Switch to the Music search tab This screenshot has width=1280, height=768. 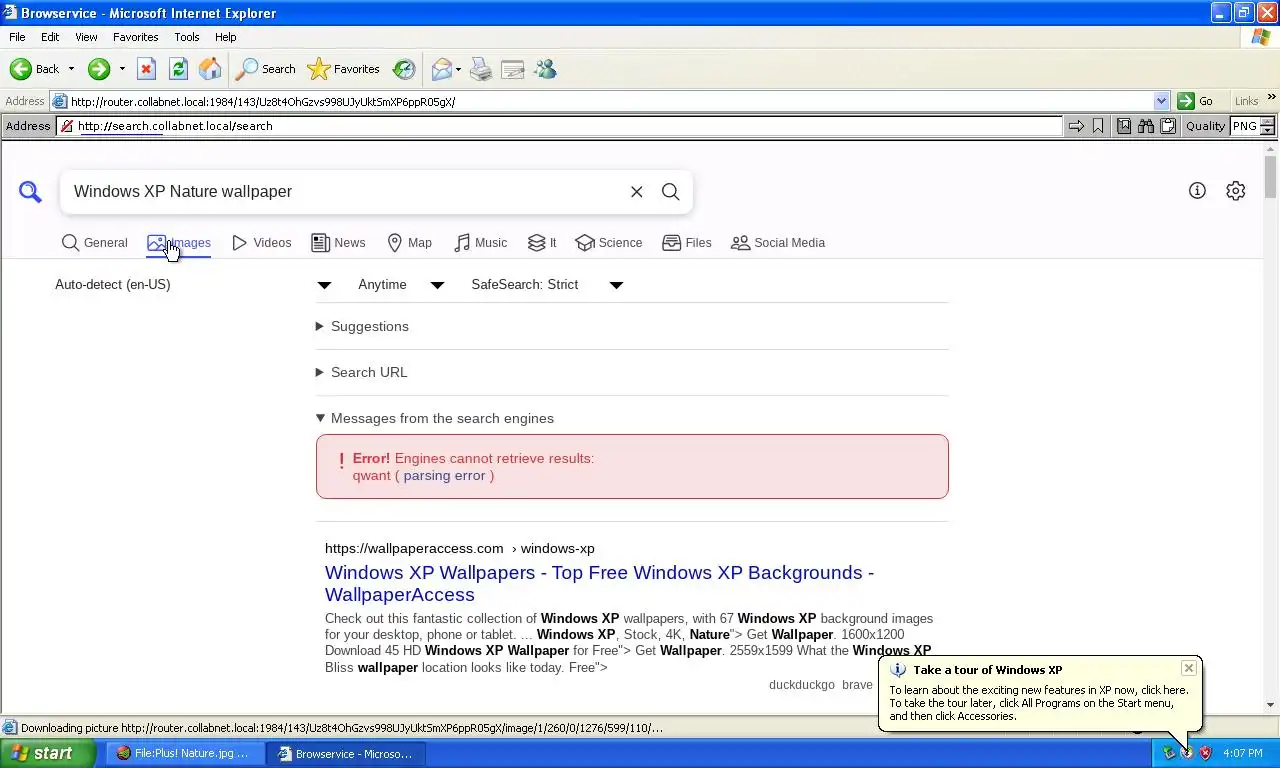pos(480,243)
